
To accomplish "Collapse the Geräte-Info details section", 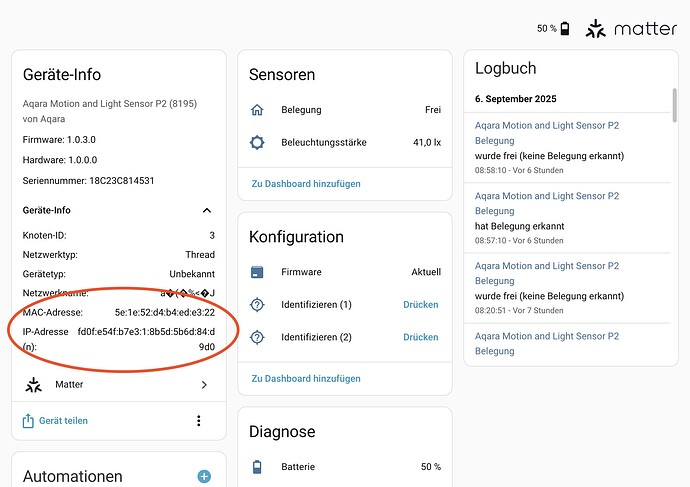I will 207,211.
